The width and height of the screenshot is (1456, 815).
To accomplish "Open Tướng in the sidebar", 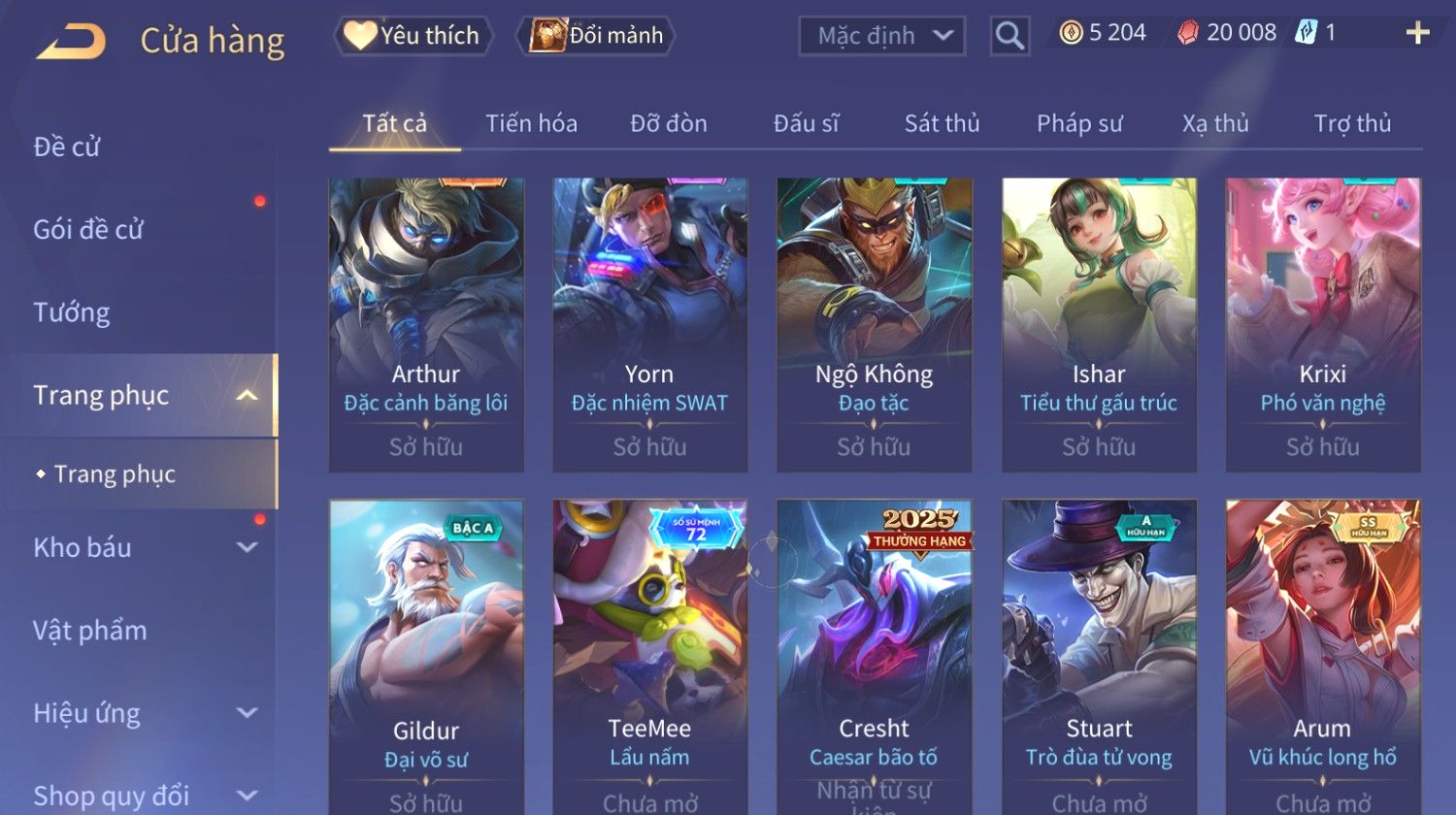I will (x=72, y=312).
